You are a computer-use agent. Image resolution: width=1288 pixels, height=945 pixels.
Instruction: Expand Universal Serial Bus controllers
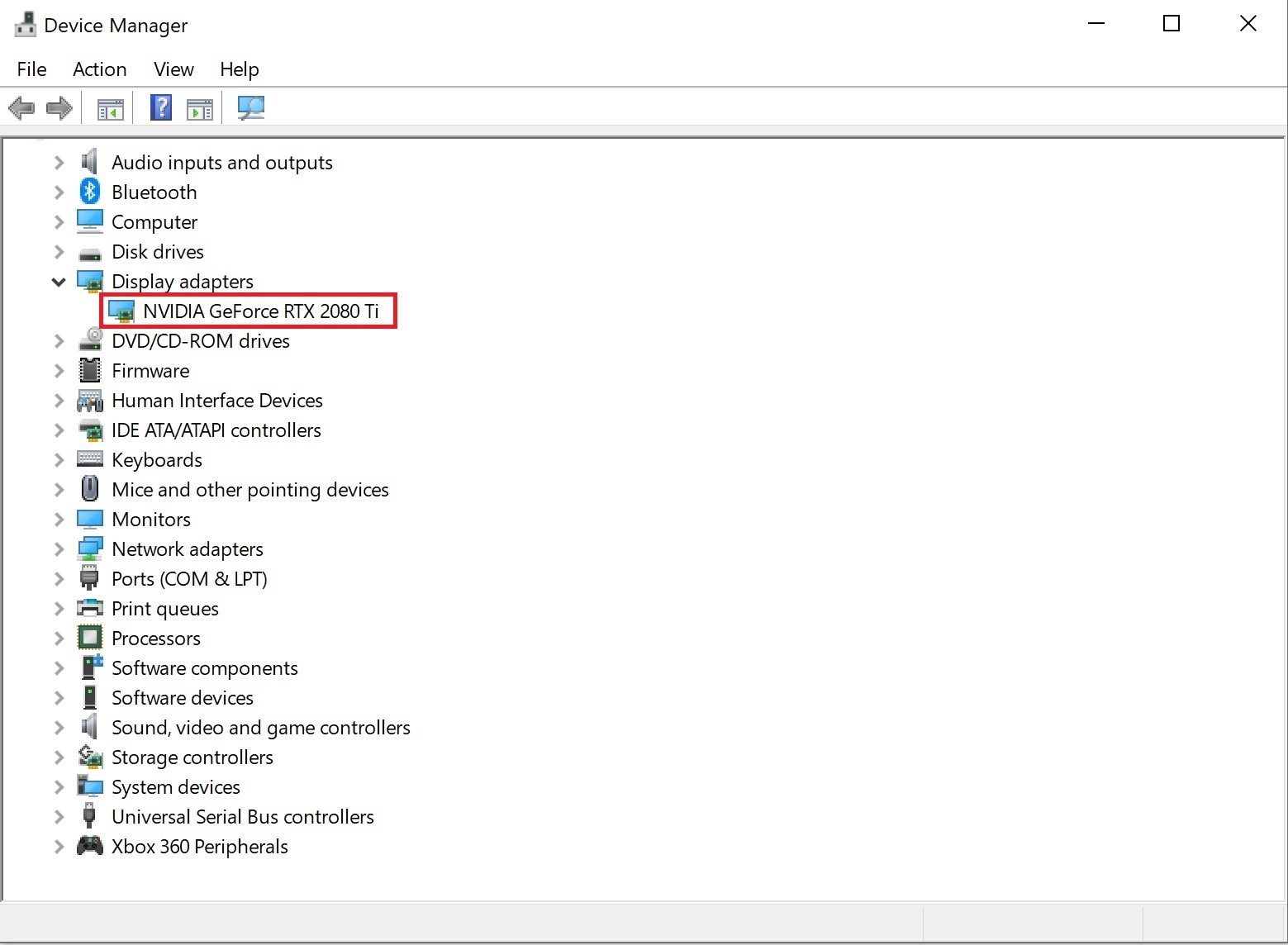pos(58,816)
